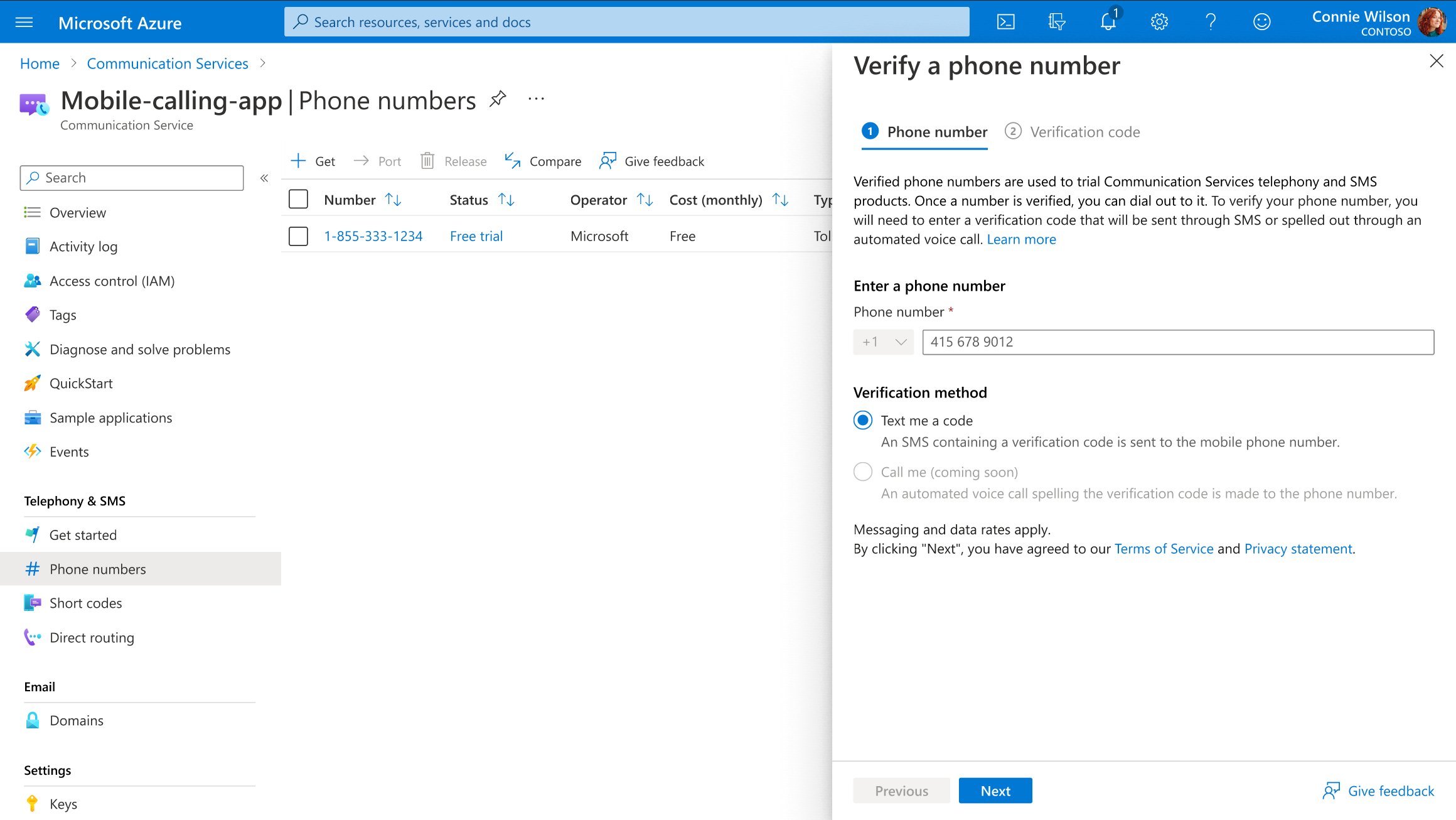Toggle the select-all header checkbox
This screenshot has height=820, width=1456.
tap(298, 200)
